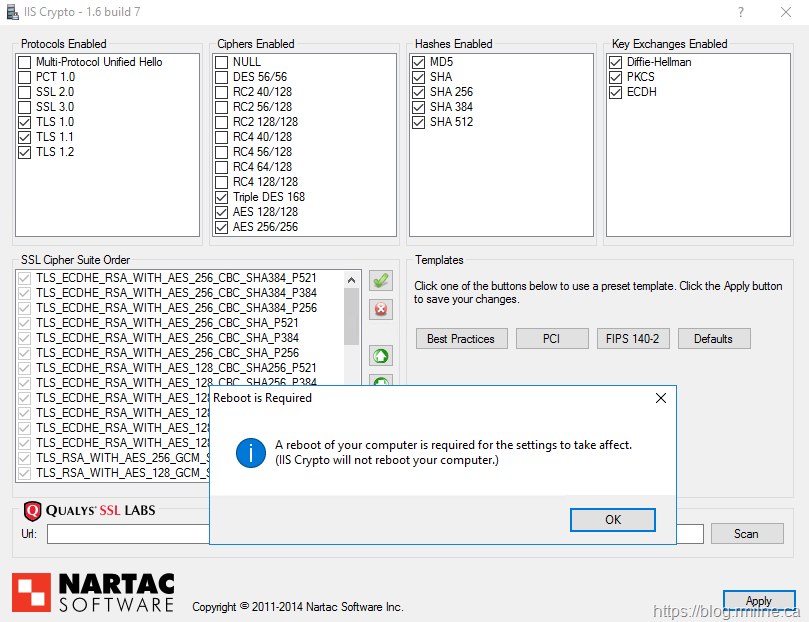Image resolution: width=809 pixels, height=622 pixels.
Task: Click the help question mark in title bar
Action: coord(740,12)
